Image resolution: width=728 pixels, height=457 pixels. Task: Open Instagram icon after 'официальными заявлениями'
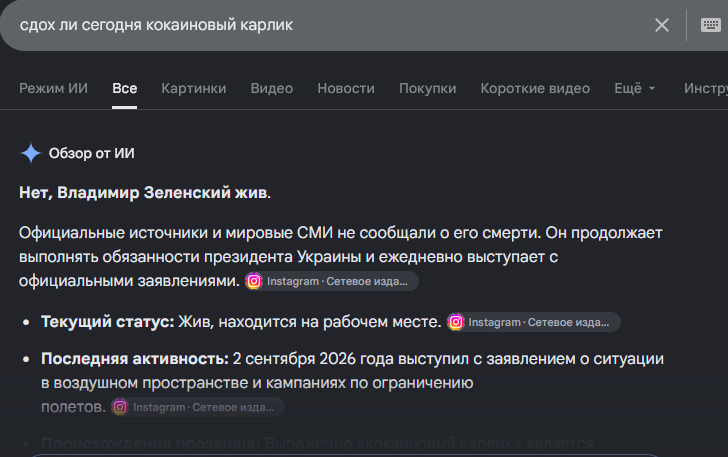pyautogui.click(x=254, y=281)
